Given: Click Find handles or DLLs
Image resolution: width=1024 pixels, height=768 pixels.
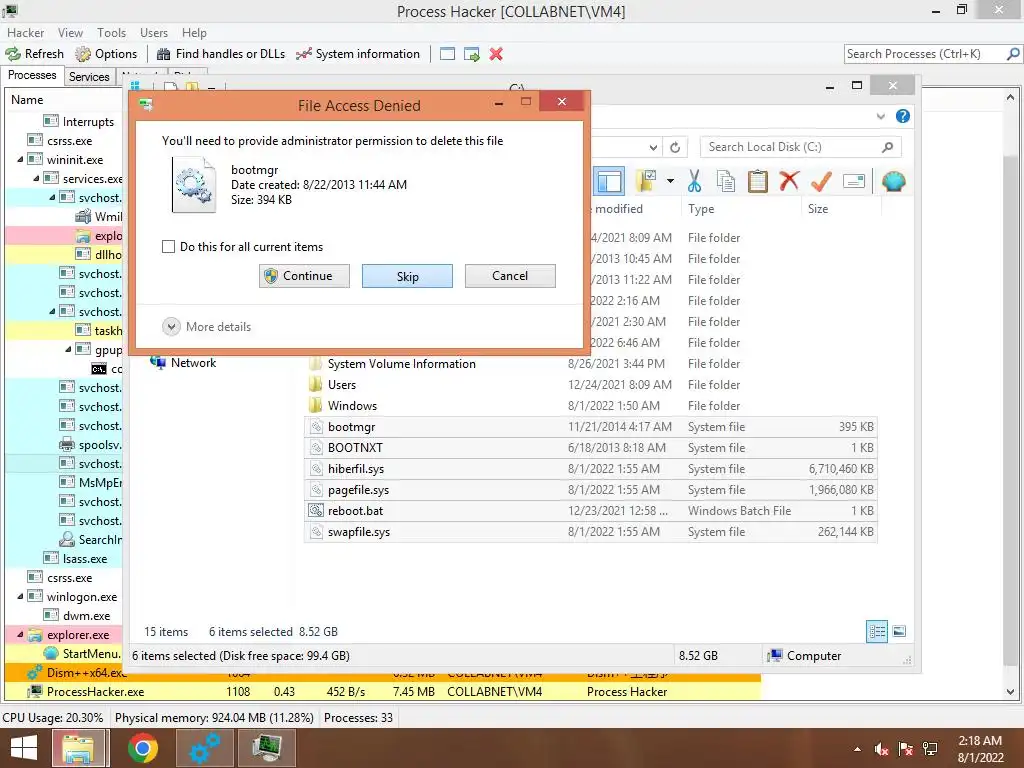Looking at the screenshot, I should point(221,54).
